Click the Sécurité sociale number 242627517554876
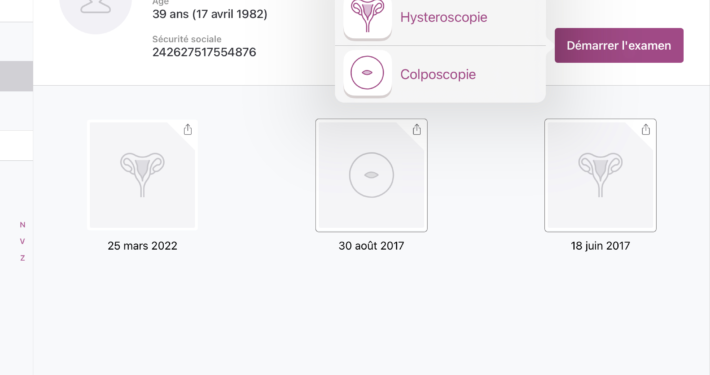The image size is (710, 375). point(204,52)
